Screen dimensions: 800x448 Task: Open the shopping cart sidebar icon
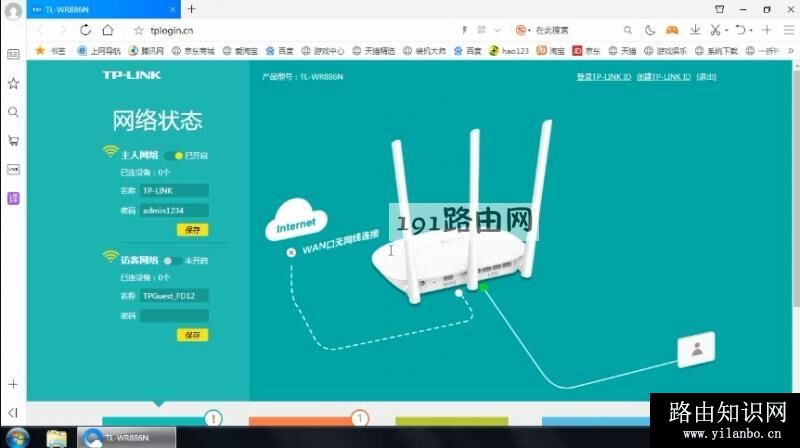[x=13, y=140]
